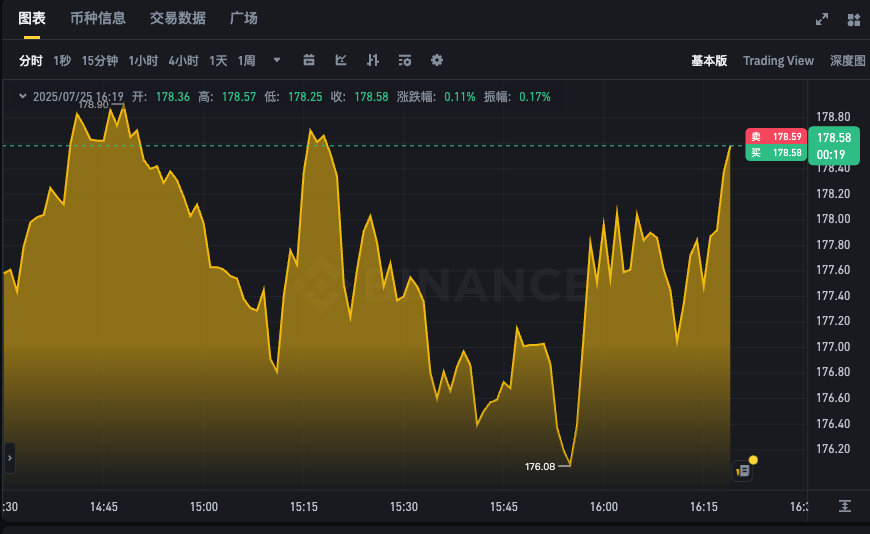The image size is (870, 534).
Task: Click the chart display options icon
Action: click(x=405, y=60)
